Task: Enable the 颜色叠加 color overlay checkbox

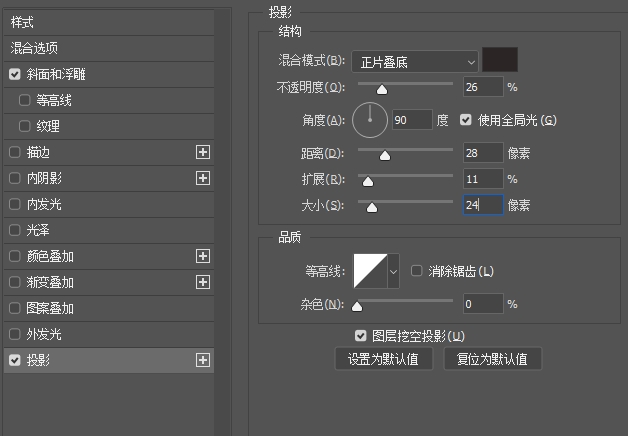Action: (x=15, y=256)
